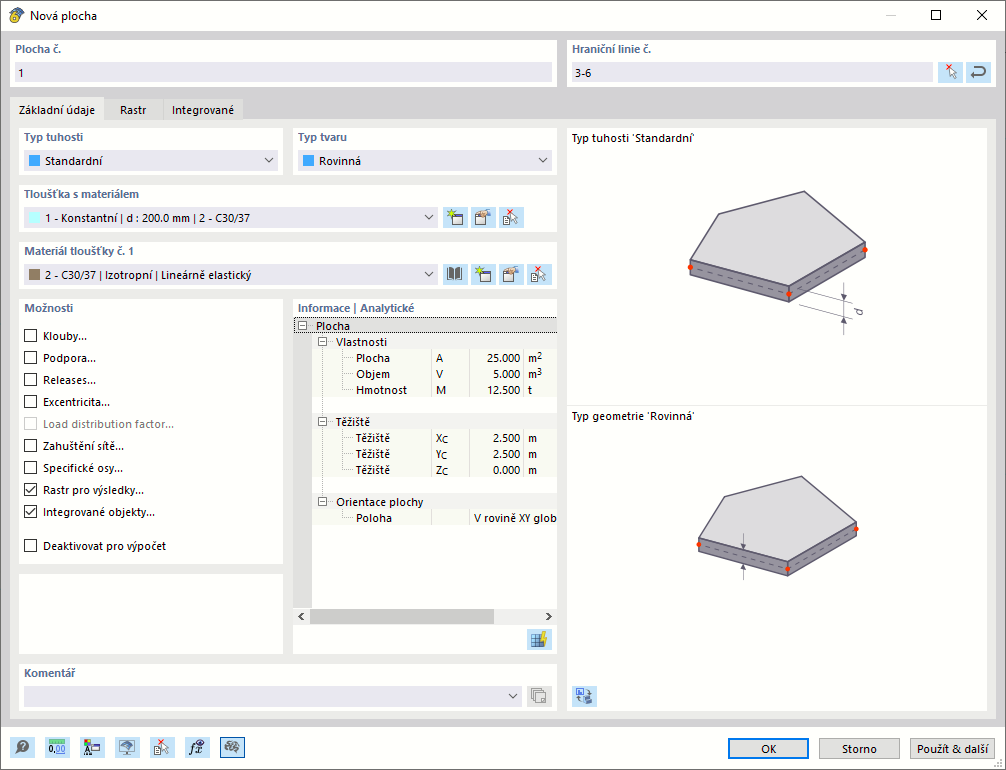Image resolution: width=1006 pixels, height=770 pixels.
Task: Open the Komentář dropdown list
Action: pyautogui.click(x=513, y=696)
